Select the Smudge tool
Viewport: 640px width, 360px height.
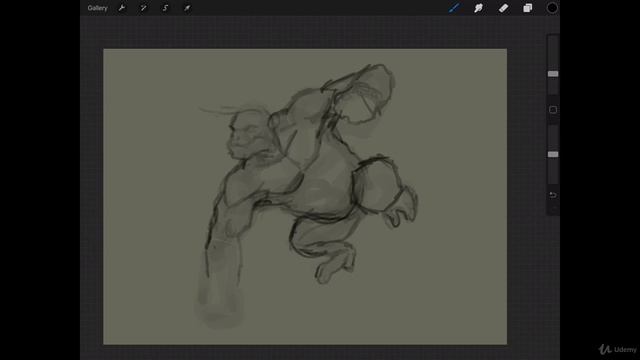coord(478,8)
